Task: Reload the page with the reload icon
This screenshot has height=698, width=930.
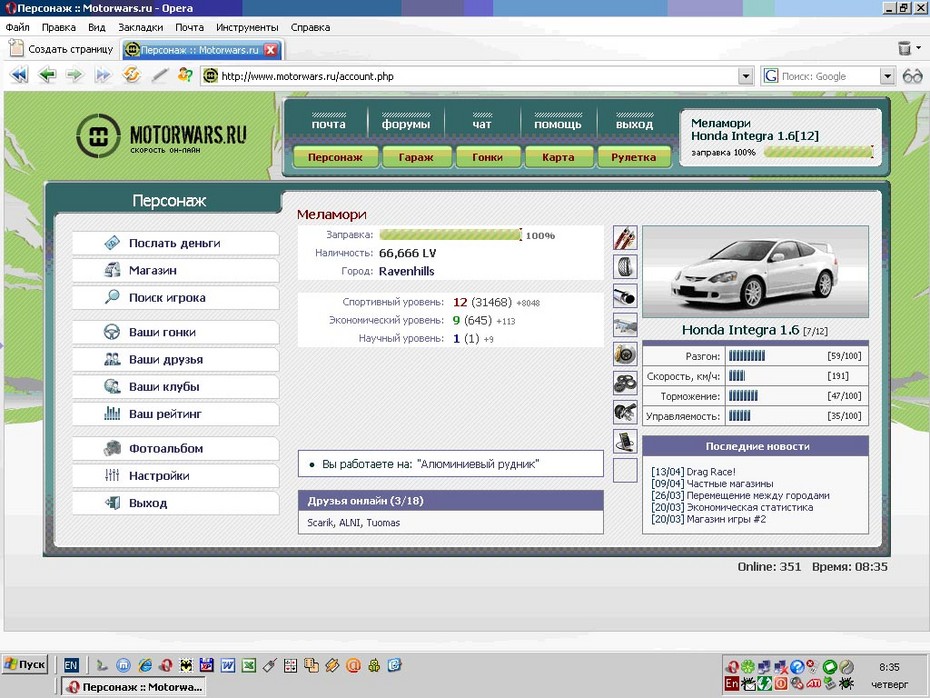Action: (x=131, y=75)
